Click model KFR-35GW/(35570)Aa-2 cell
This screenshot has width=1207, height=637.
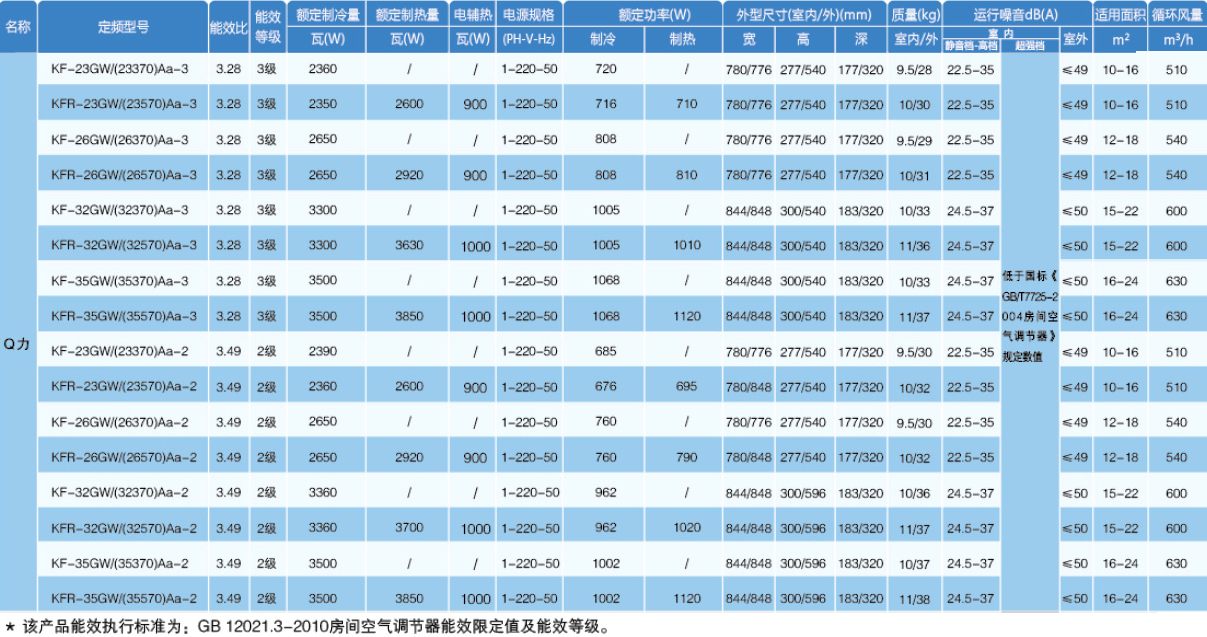(124, 598)
